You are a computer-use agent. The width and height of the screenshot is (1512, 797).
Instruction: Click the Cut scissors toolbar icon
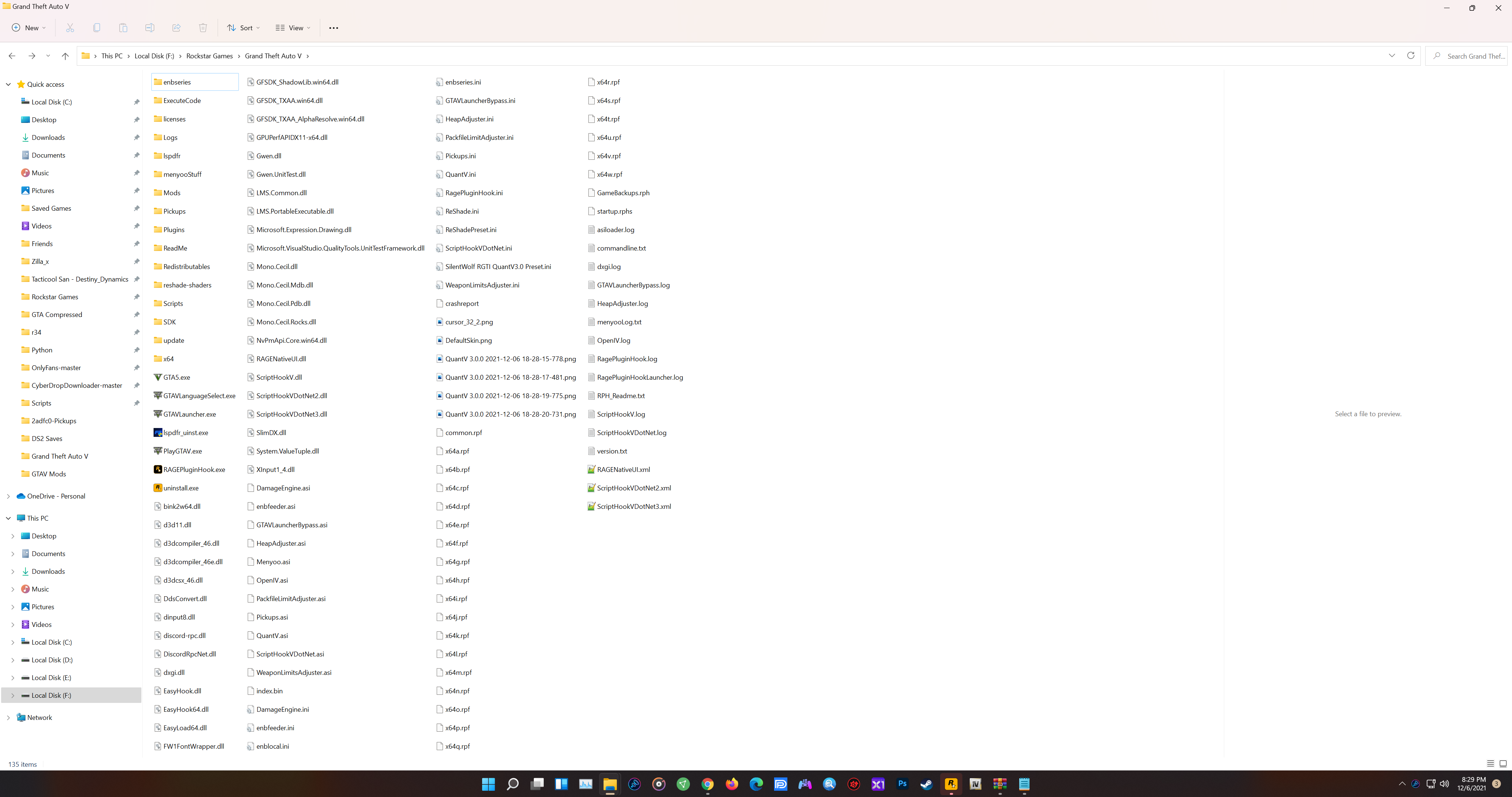click(71, 28)
